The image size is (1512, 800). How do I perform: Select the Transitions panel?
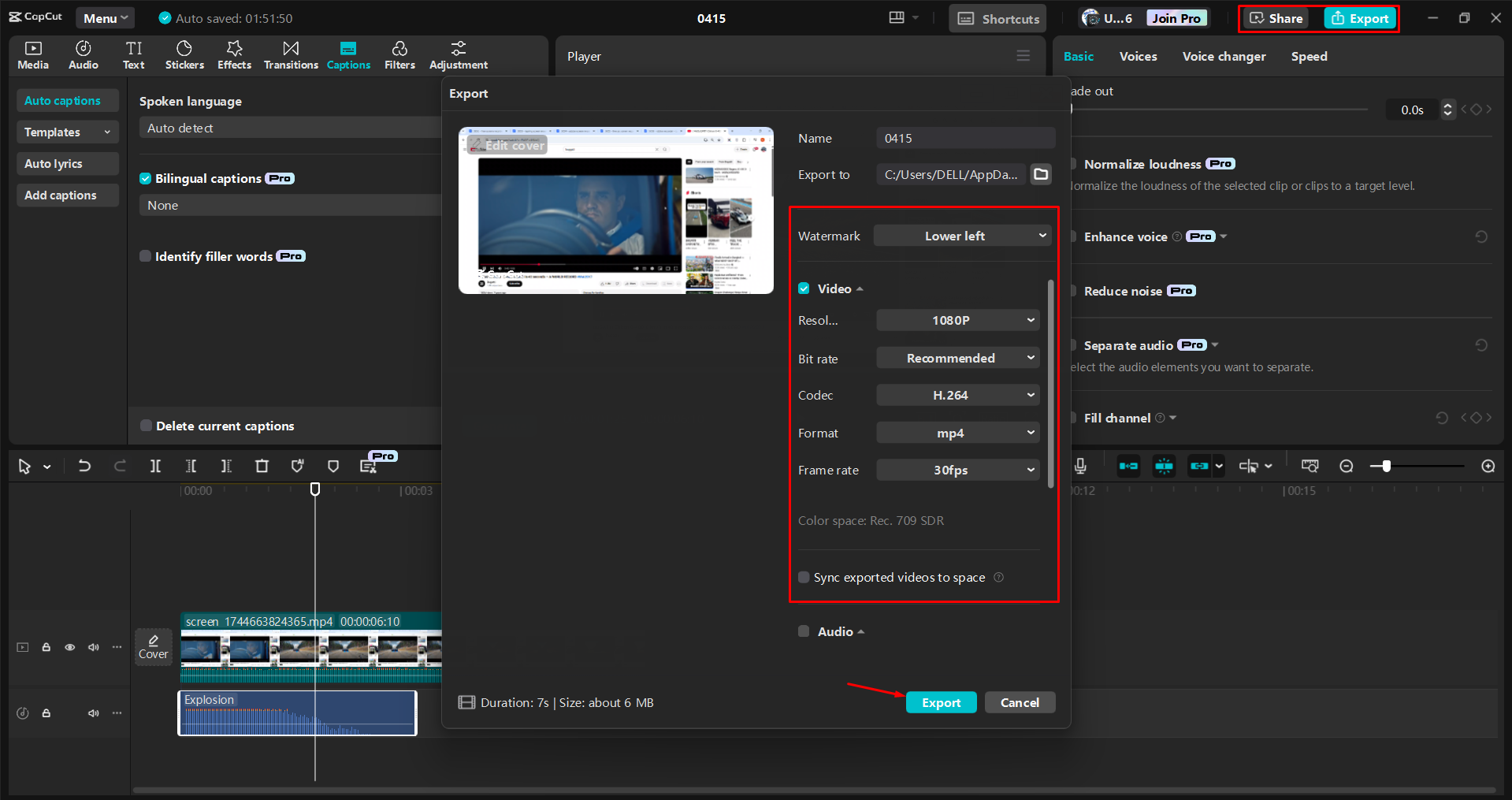point(290,54)
